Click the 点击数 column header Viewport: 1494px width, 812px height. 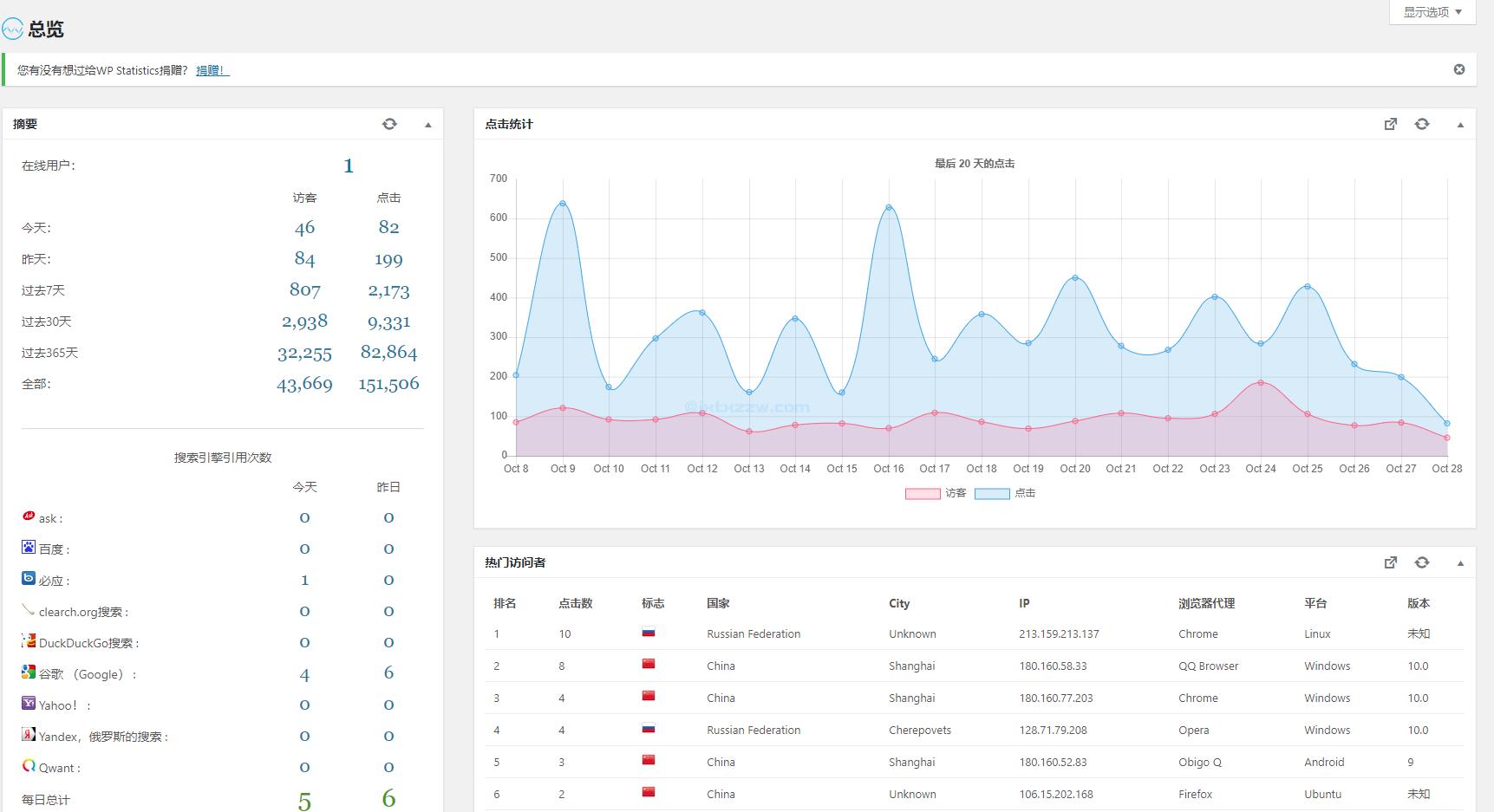pos(575,603)
